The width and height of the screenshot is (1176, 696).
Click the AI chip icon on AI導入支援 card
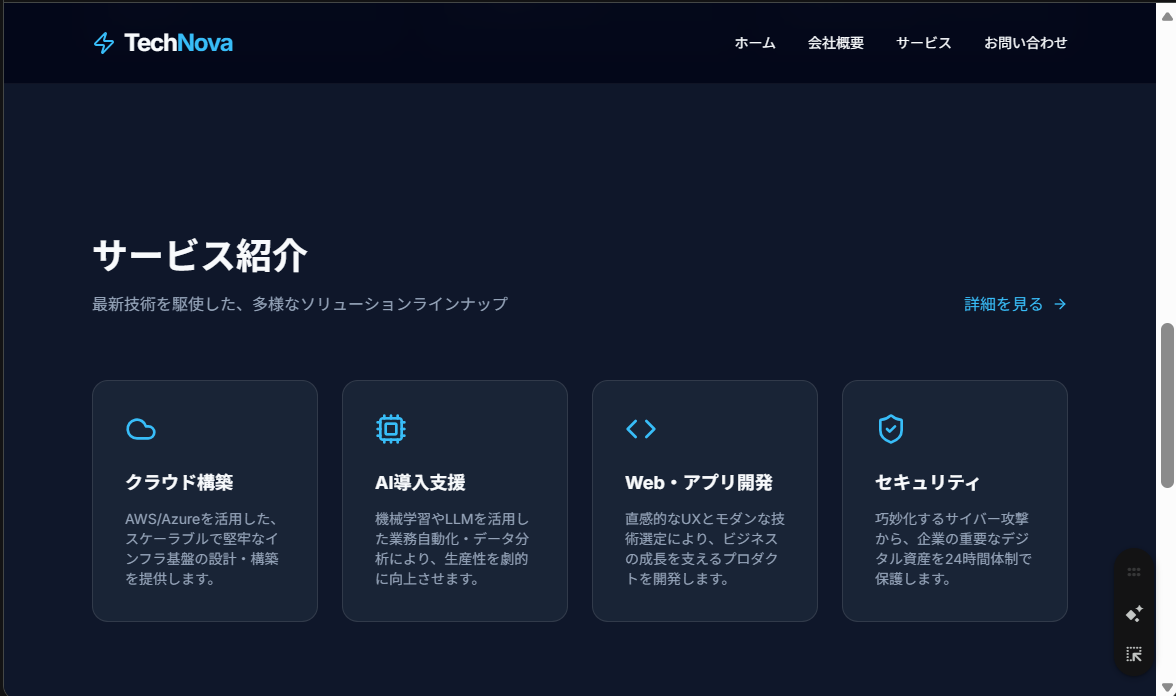(x=391, y=428)
